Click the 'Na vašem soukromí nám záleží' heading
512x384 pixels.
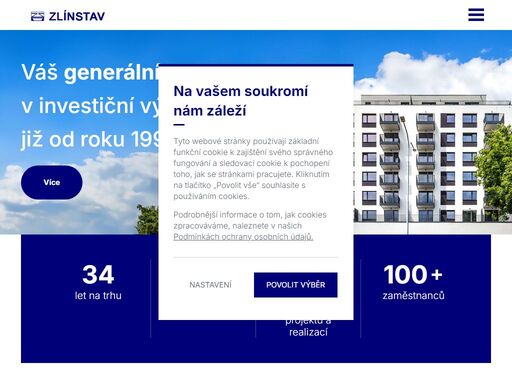point(241,101)
